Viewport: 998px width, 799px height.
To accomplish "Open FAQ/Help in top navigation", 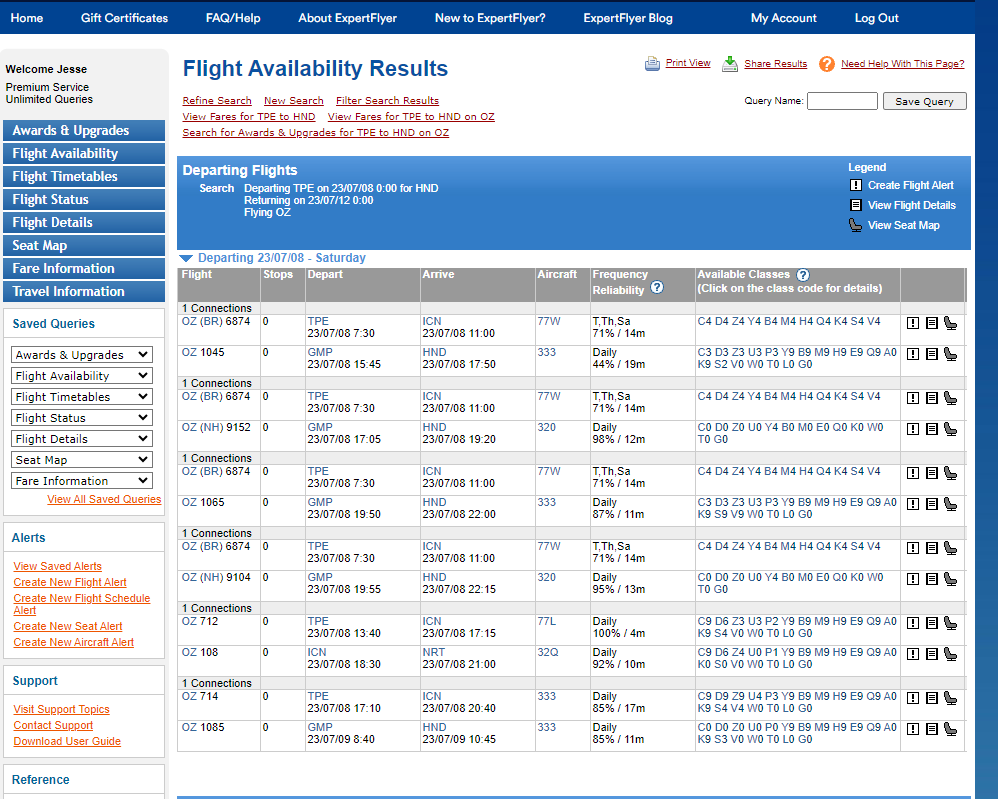I will click(233, 18).
